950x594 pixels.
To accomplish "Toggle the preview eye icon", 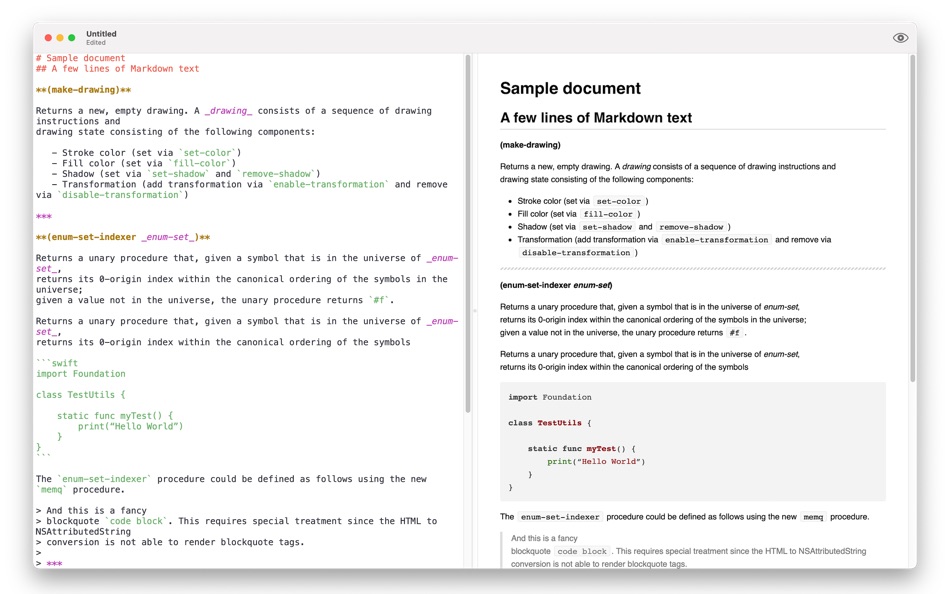I will [x=900, y=38].
